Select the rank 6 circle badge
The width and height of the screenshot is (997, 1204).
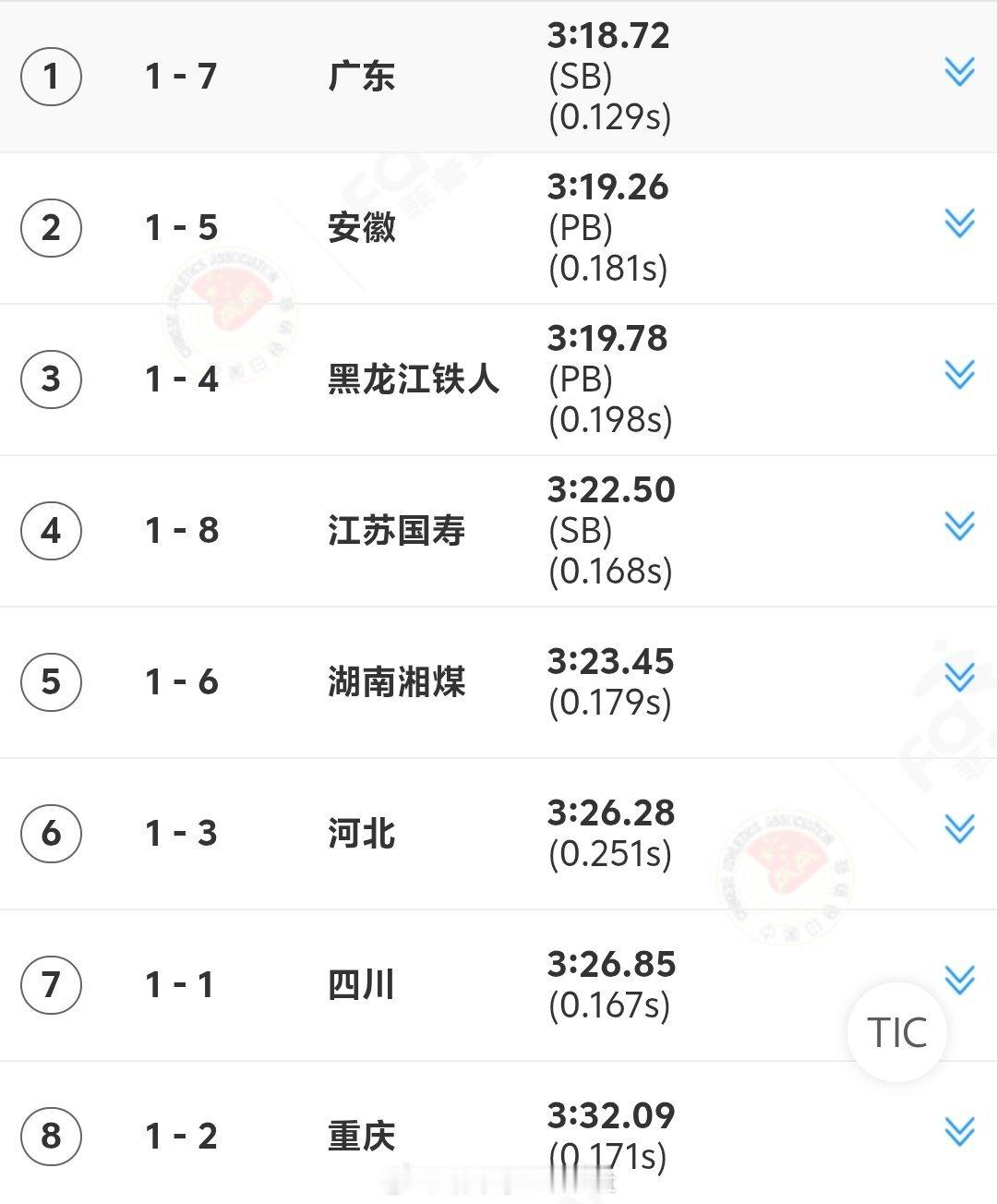[x=51, y=833]
